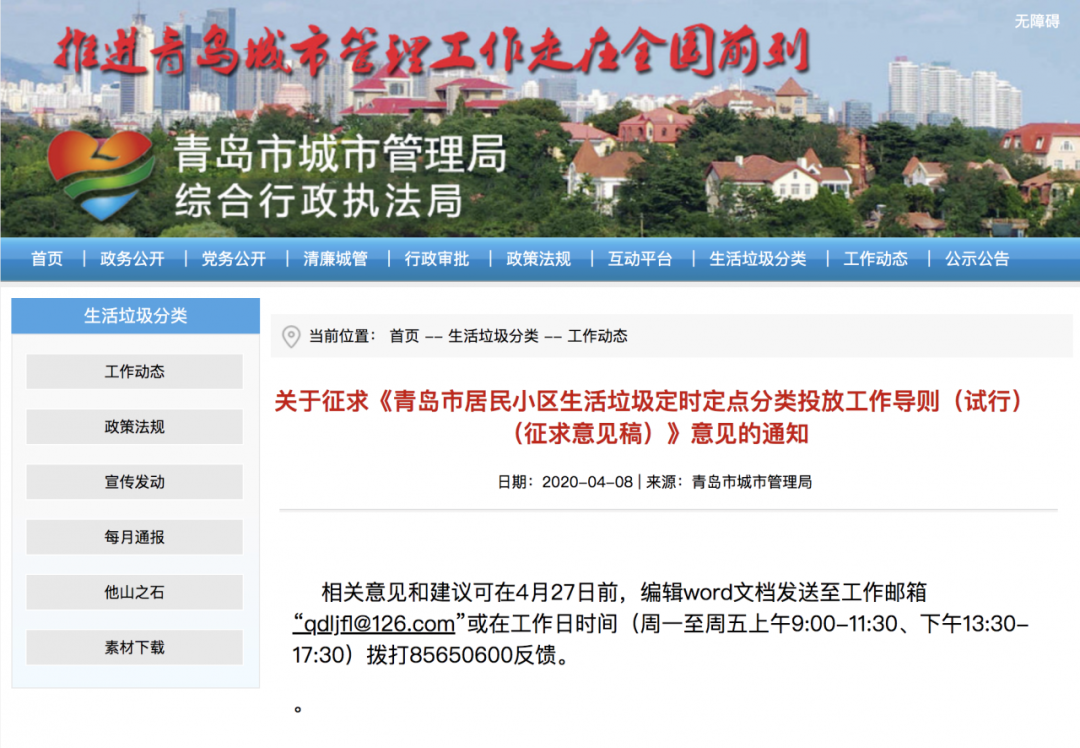Viewport: 1080px width, 748px height.
Task: Select 每月通报 sidebar button
Action: coord(134,537)
